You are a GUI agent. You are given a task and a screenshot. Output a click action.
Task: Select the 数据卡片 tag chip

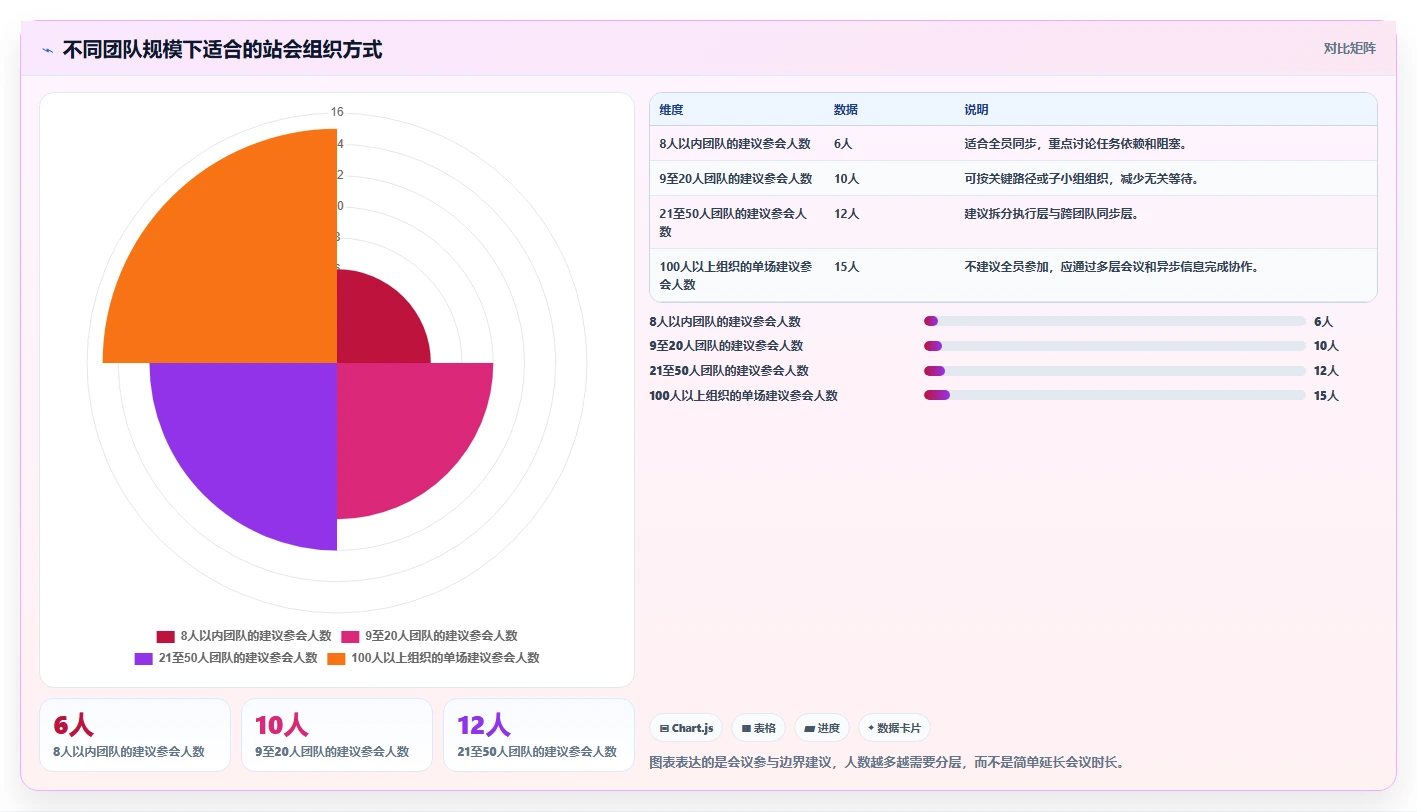pos(894,728)
